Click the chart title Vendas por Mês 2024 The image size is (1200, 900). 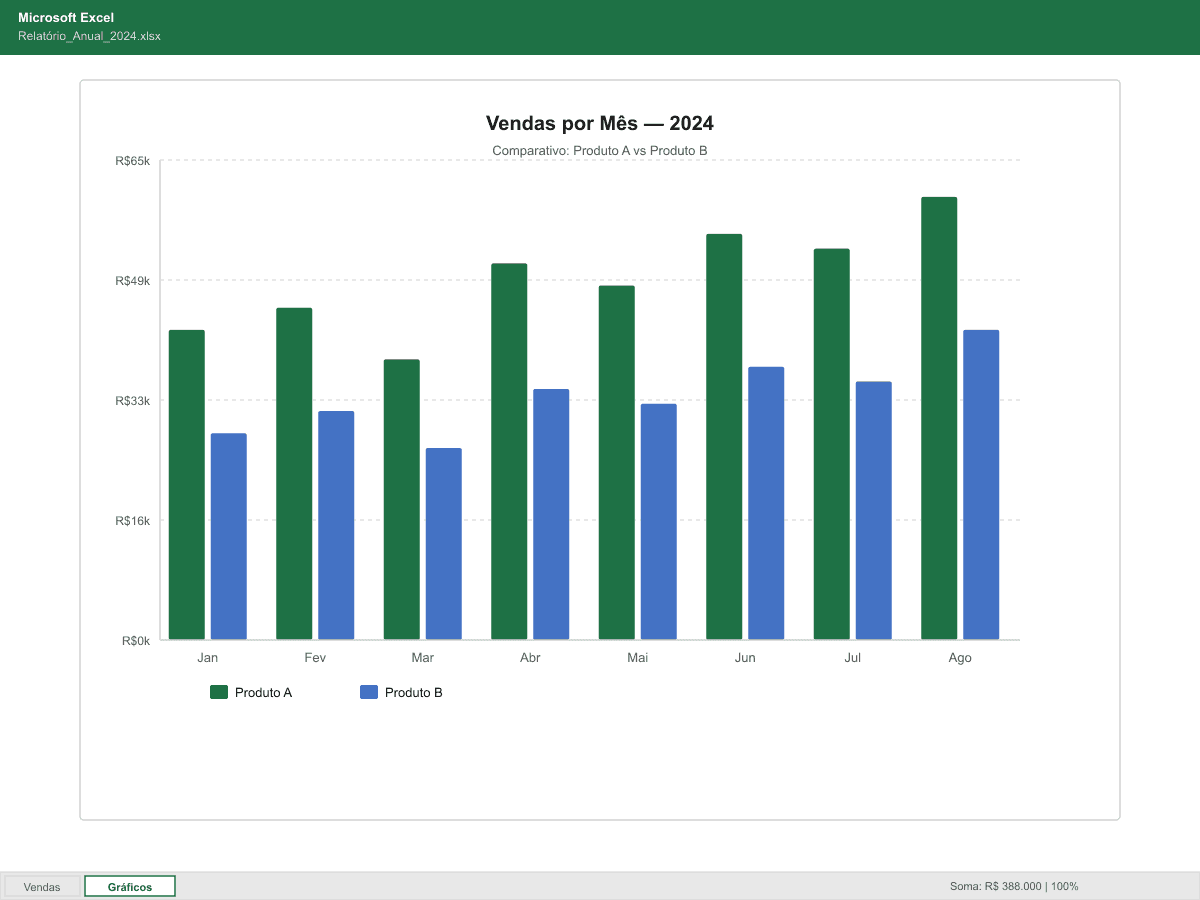[600, 123]
